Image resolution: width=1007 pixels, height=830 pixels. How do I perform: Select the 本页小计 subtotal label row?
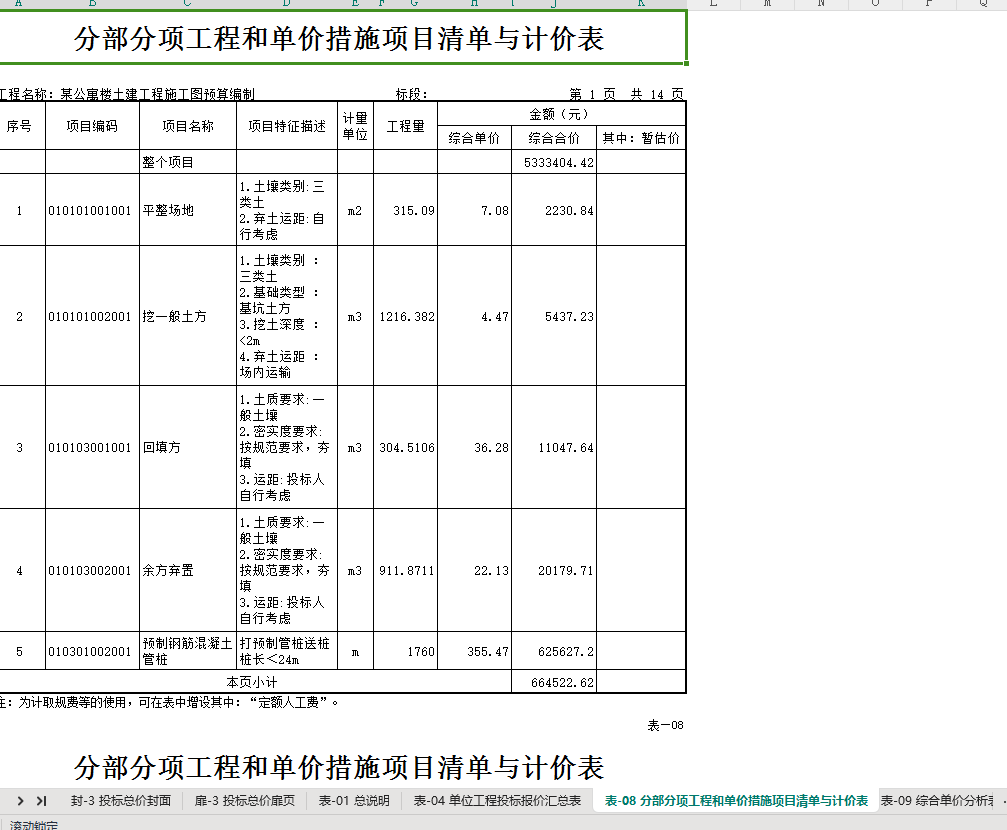pyautogui.click(x=256, y=682)
